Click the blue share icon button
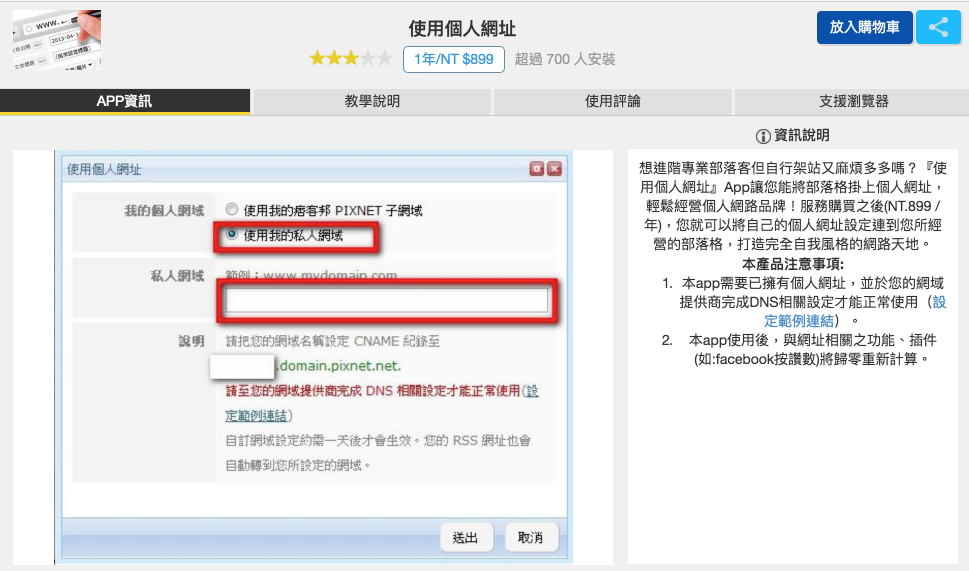The image size is (969, 571). tap(938, 27)
